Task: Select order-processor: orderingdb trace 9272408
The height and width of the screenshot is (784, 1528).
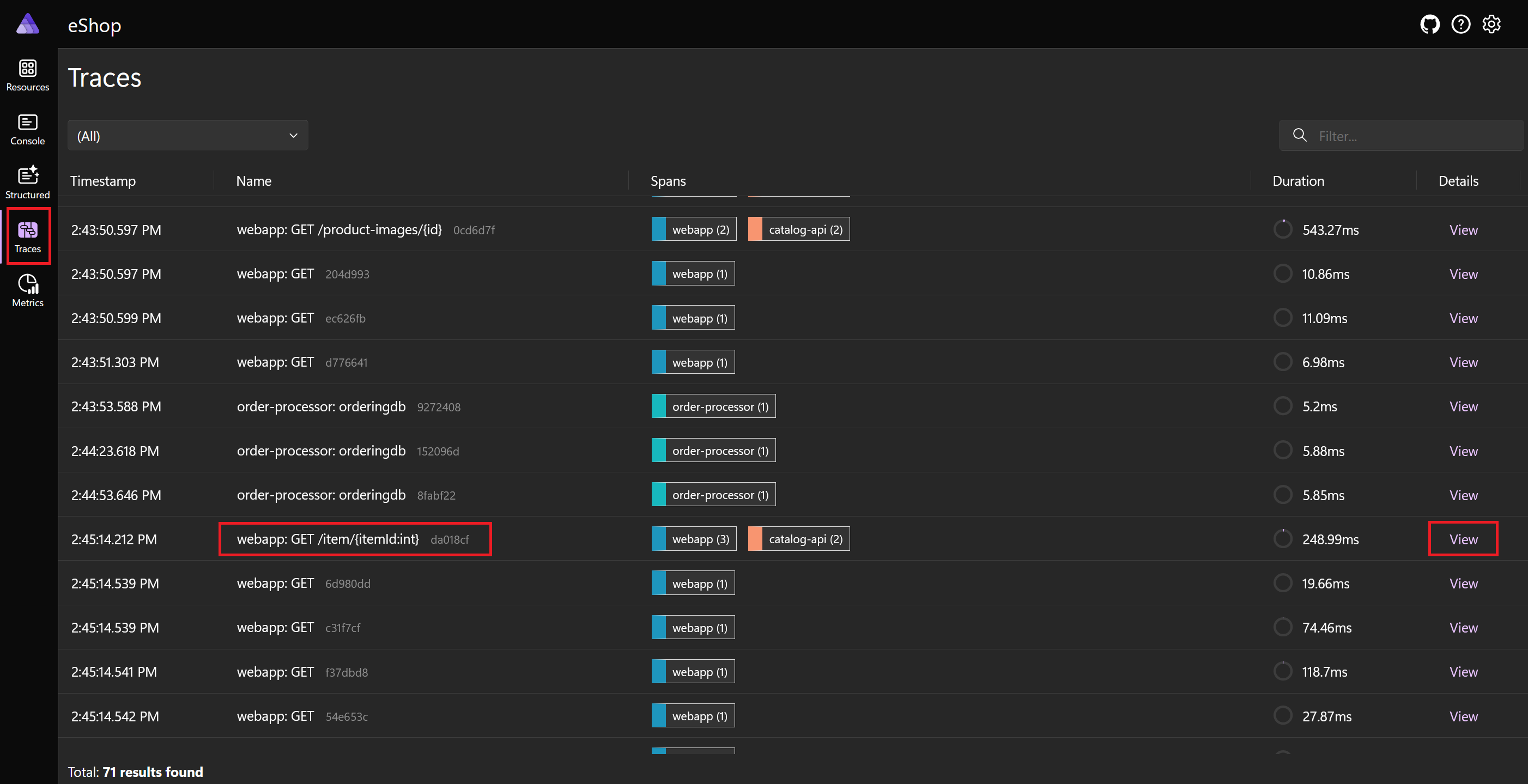Action: click(321, 406)
